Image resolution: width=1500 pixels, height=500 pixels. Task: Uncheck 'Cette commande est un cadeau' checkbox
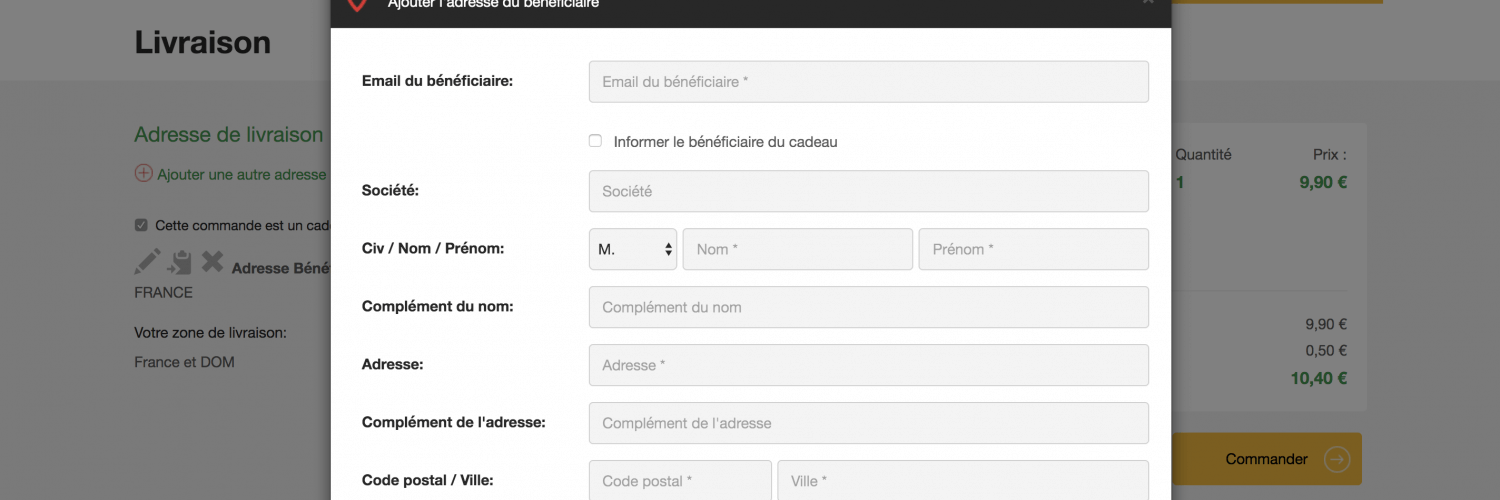(141, 225)
